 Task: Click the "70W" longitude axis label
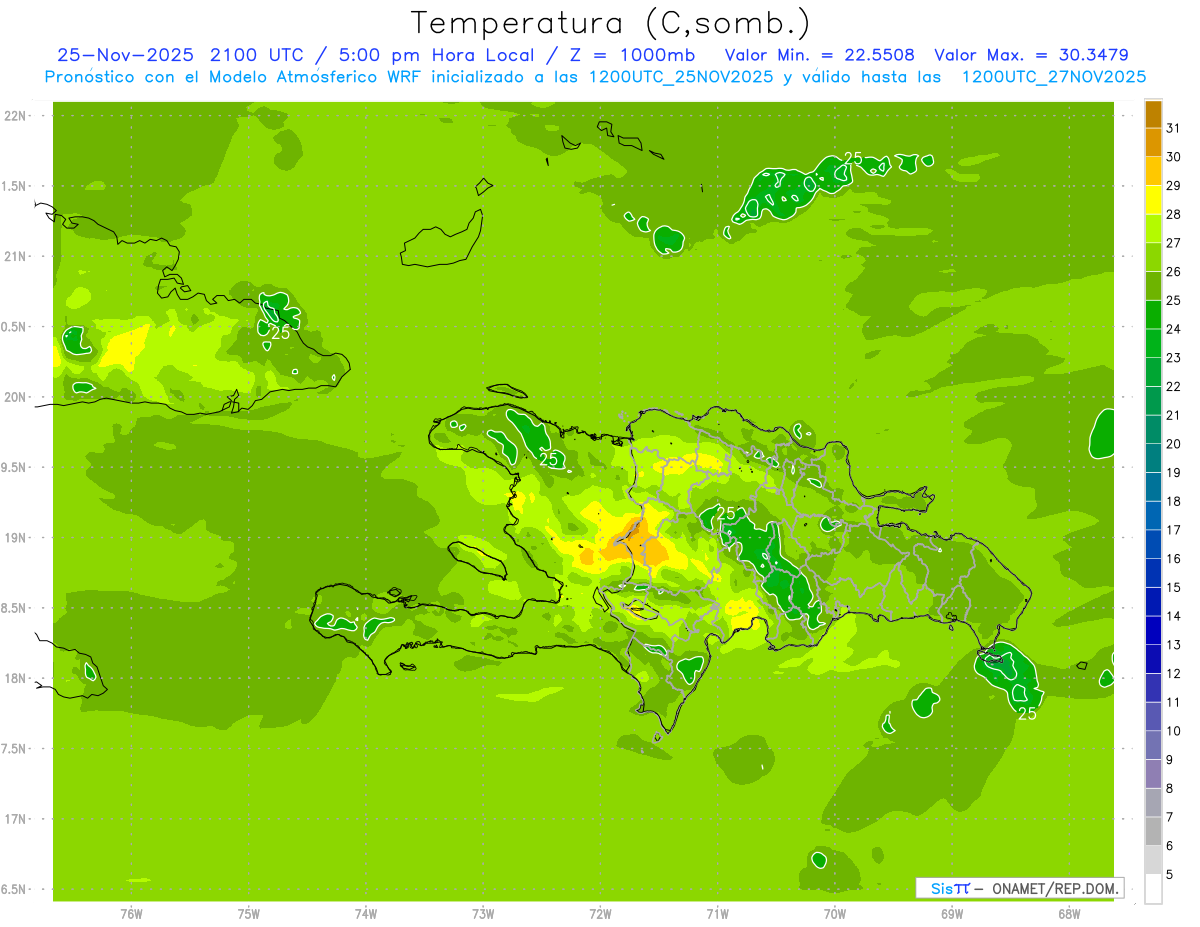[834, 914]
